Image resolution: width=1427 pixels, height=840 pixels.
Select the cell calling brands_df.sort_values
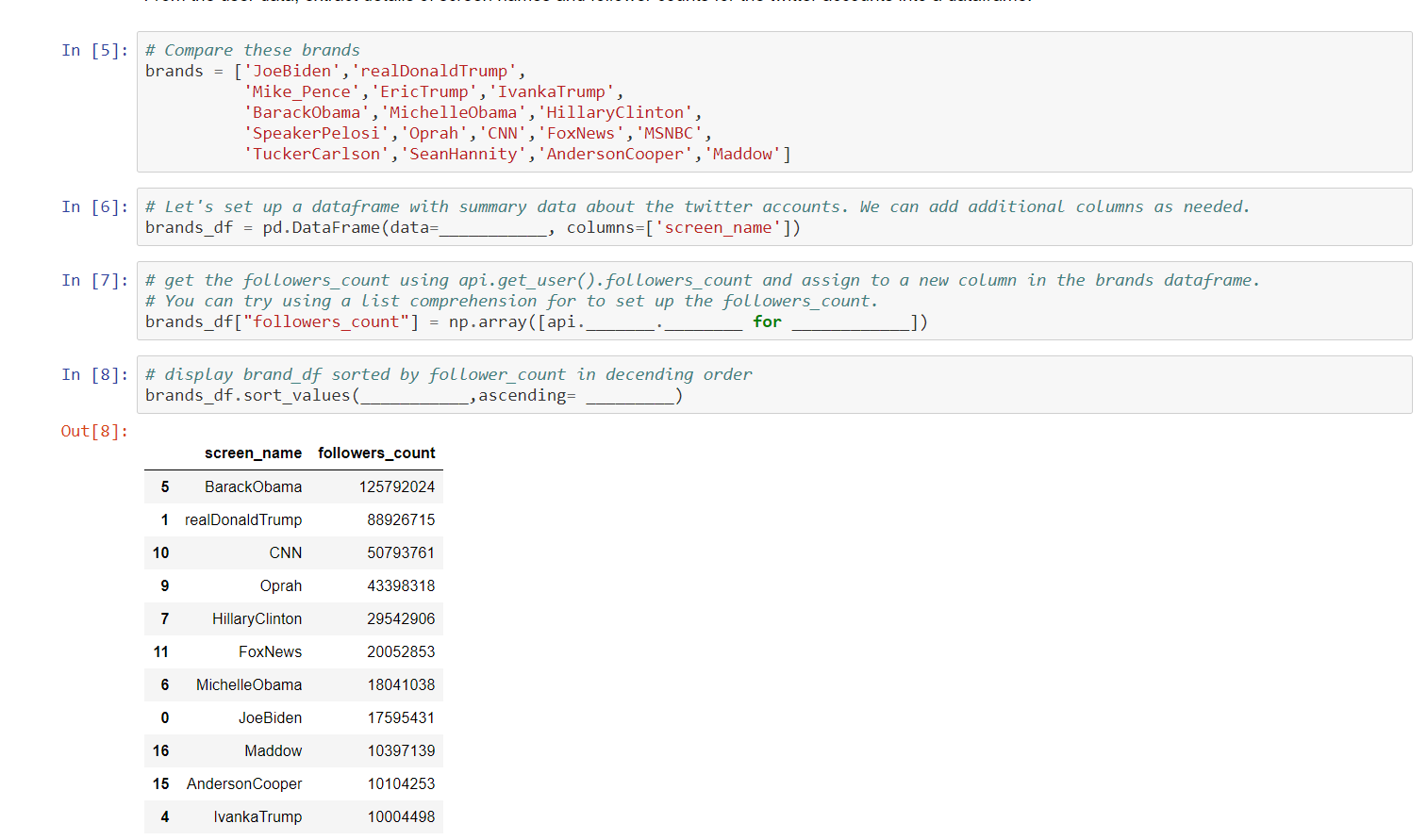tap(773, 385)
